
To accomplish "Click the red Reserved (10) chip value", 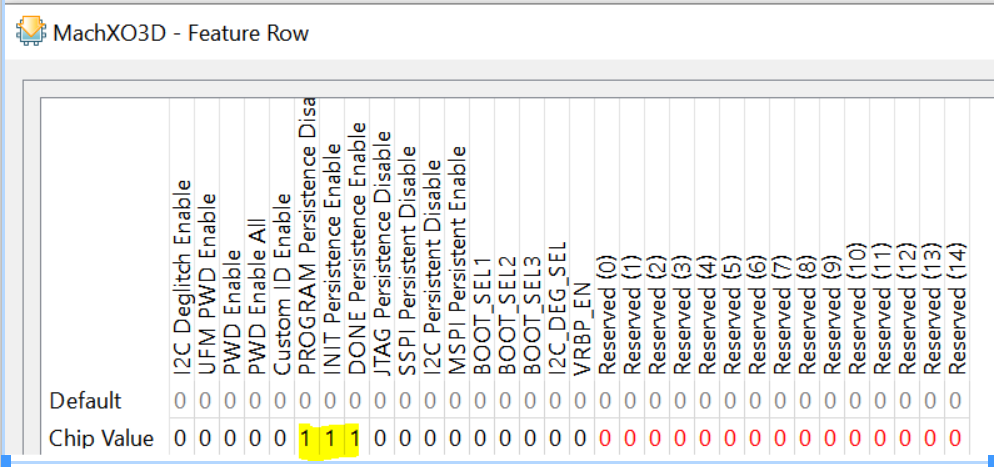I will (x=855, y=438).
